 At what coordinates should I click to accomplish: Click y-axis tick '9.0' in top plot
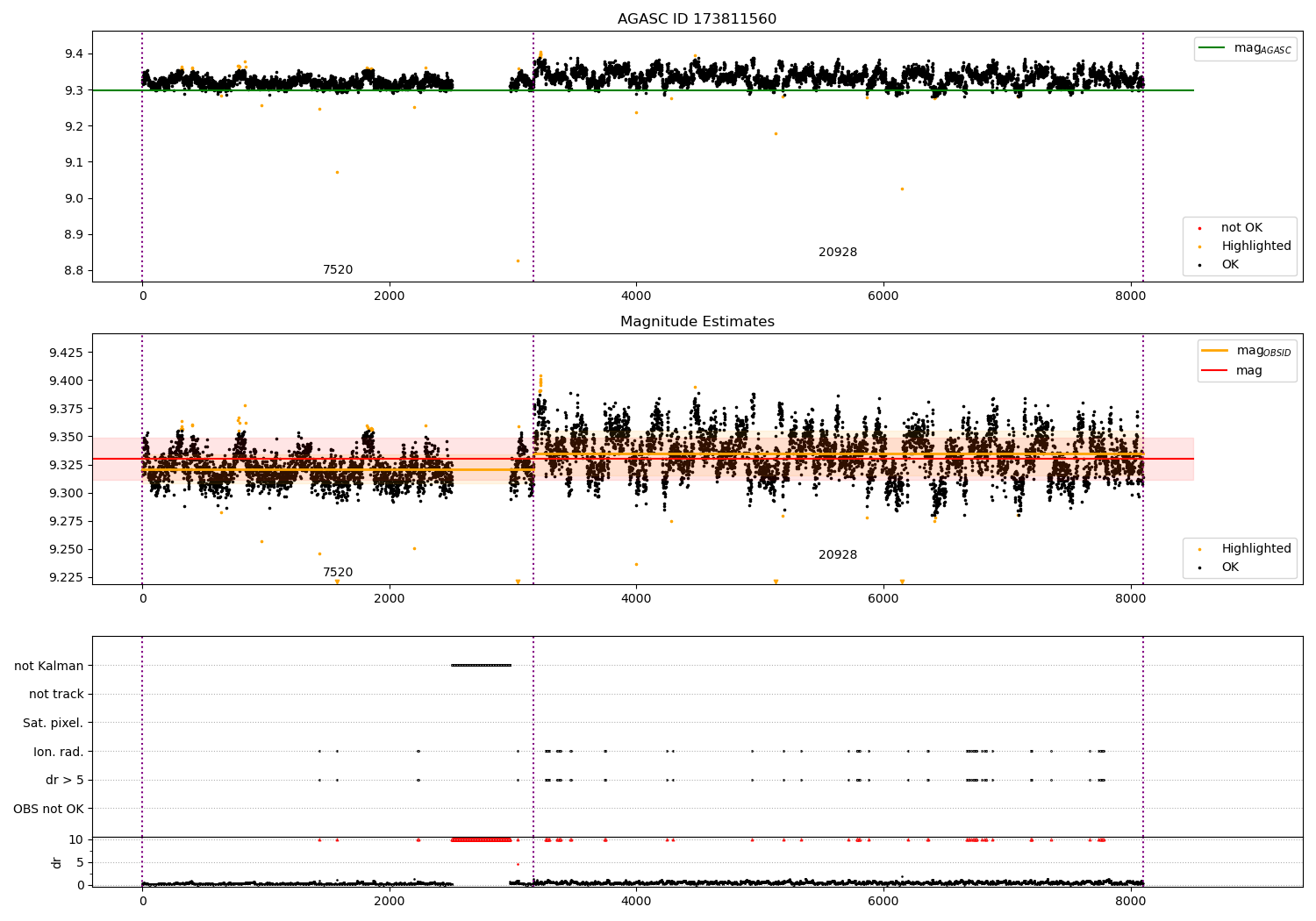(74, 199)
